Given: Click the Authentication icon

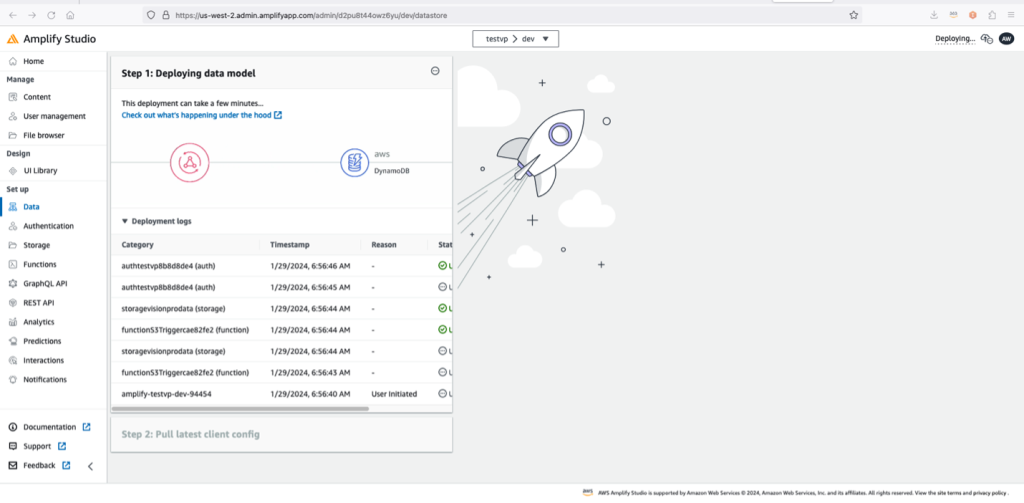Looking at the screenshot, I should (12, 226).
